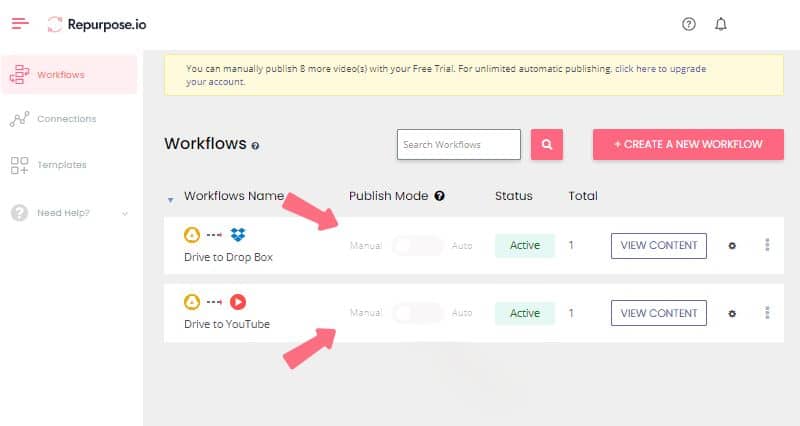The width and height of the screenshot is (800, 426).
Task: Open the notifications bell
Action: 720,24
